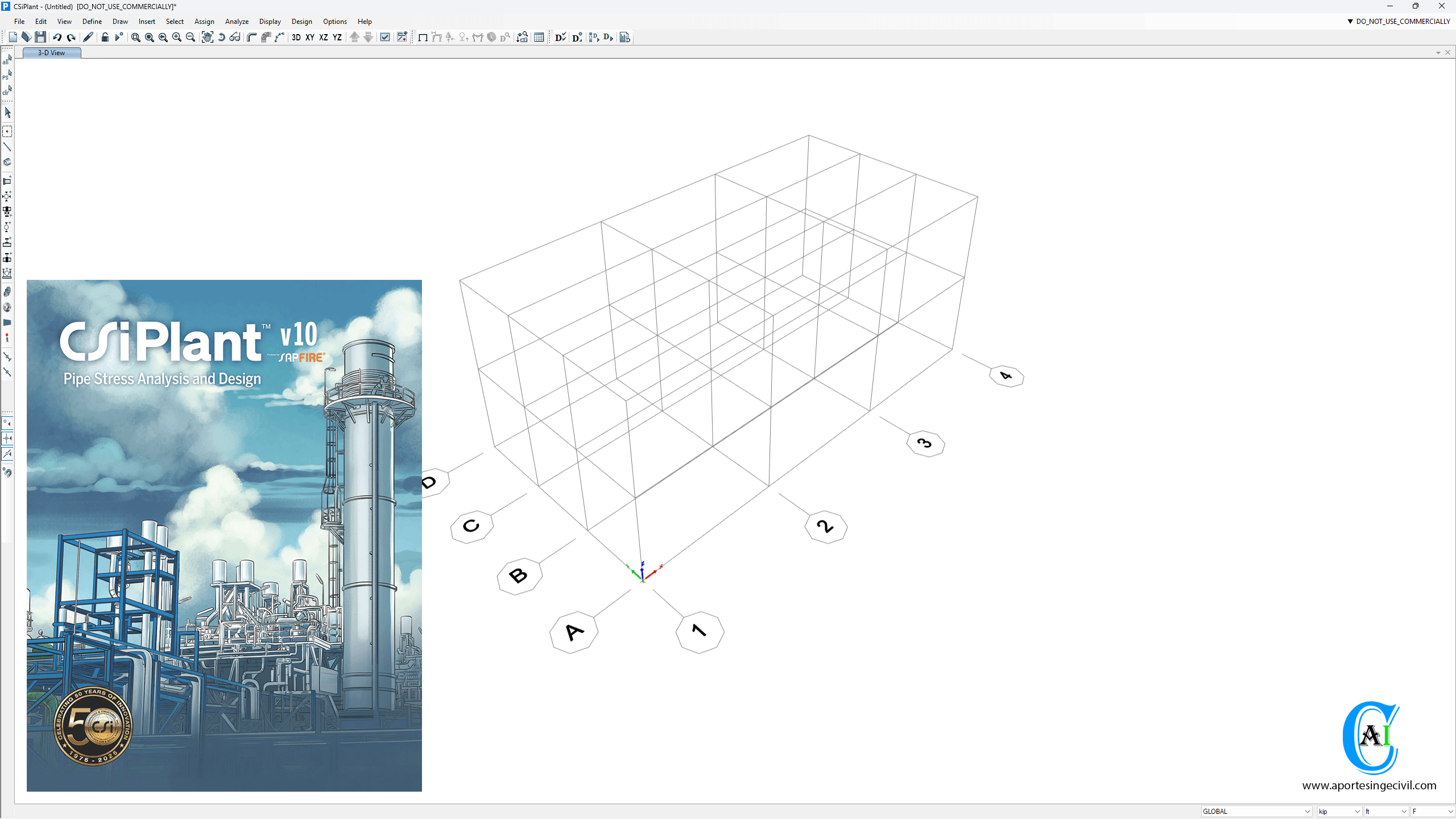
Task: Switch to XZ plane view button
Action: tap(324, 38)
